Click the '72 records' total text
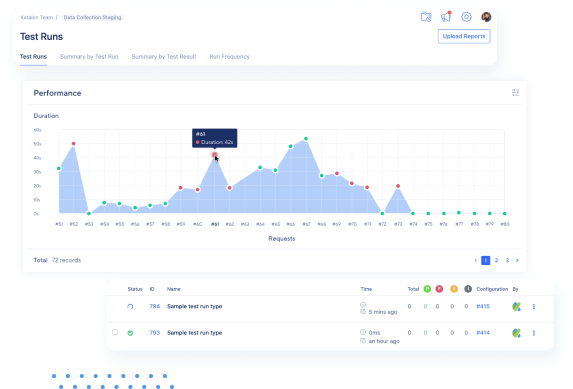The height and width of the screenshot is (389, 573). (66, 260)
